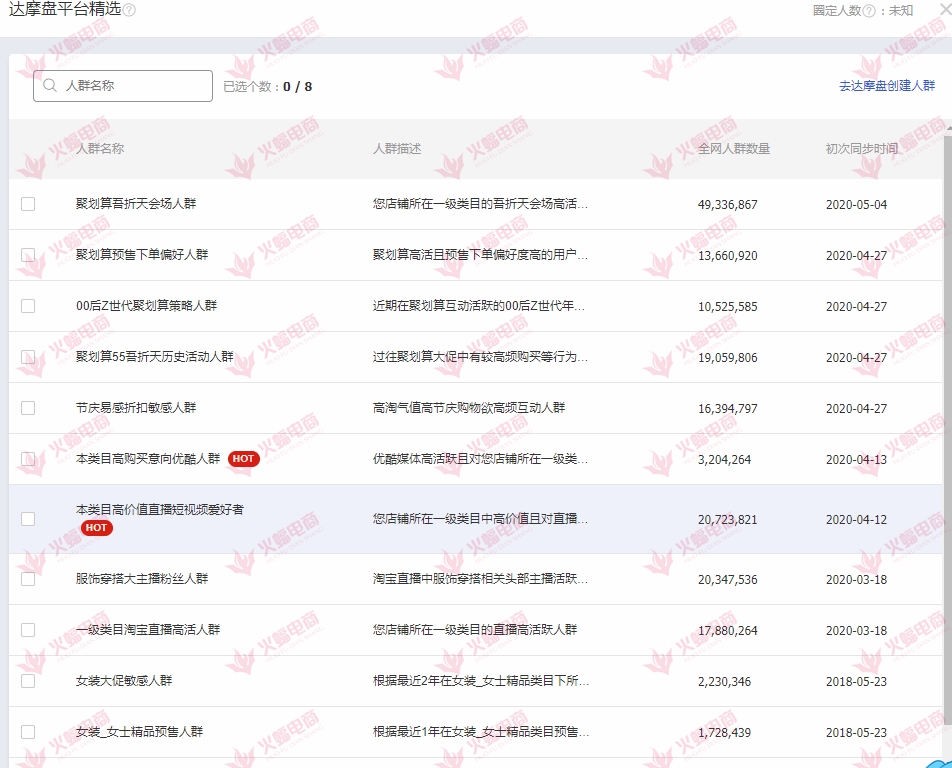Check the 00后Z世代聚划算策略人群 row
The image size is (952, 768).
click(x=28, y=306)
